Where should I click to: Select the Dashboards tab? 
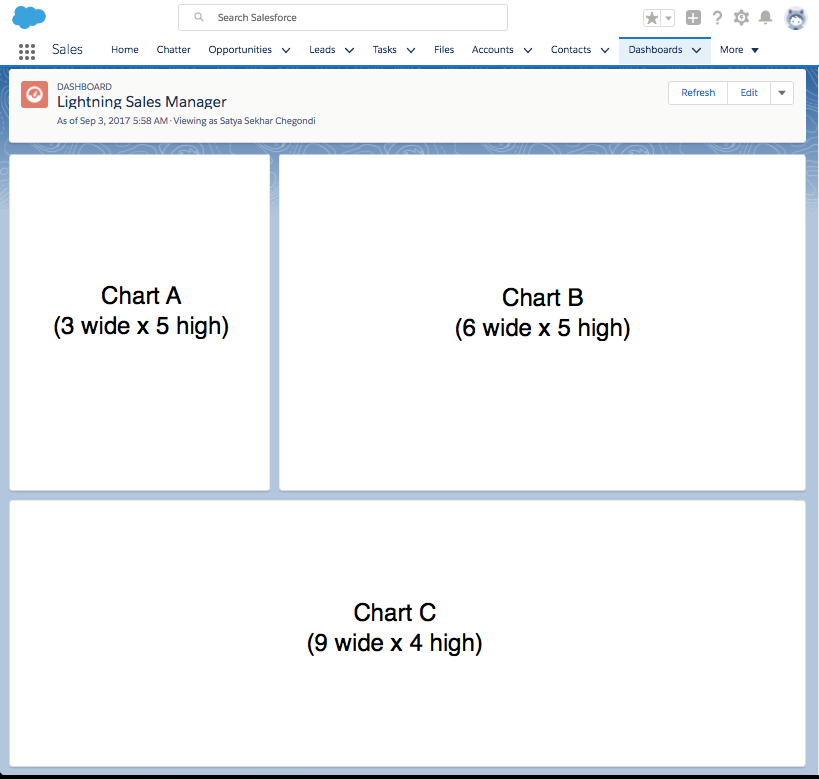[x=655, y=50]
